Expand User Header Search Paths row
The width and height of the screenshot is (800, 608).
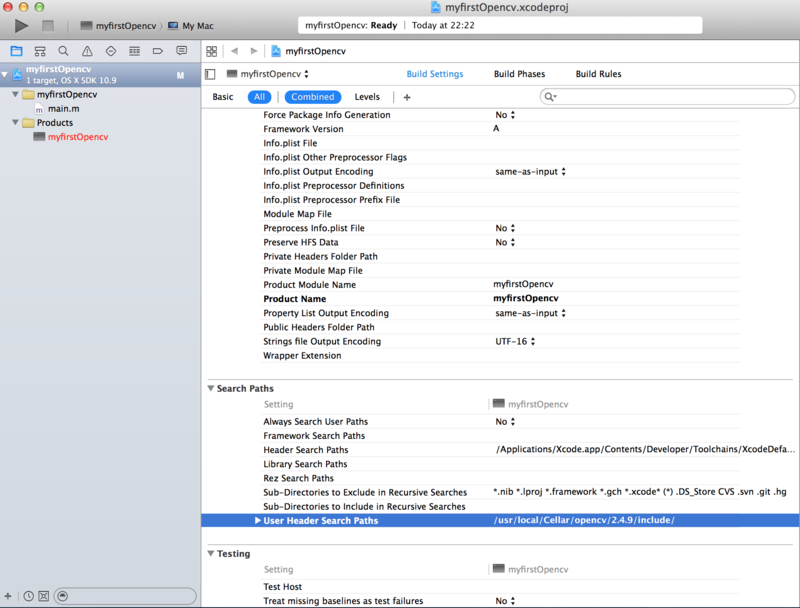pos(258,520)
